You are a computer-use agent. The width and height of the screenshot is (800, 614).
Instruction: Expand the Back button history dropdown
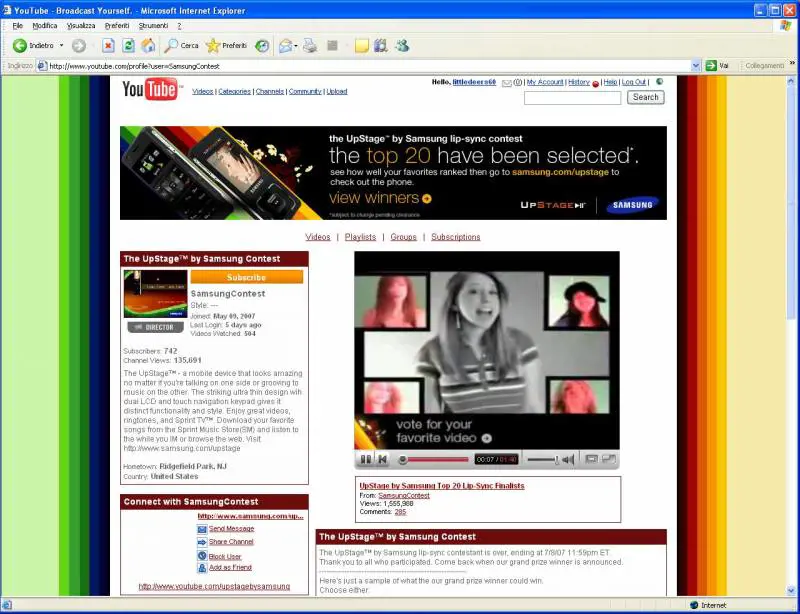point(61,45)
